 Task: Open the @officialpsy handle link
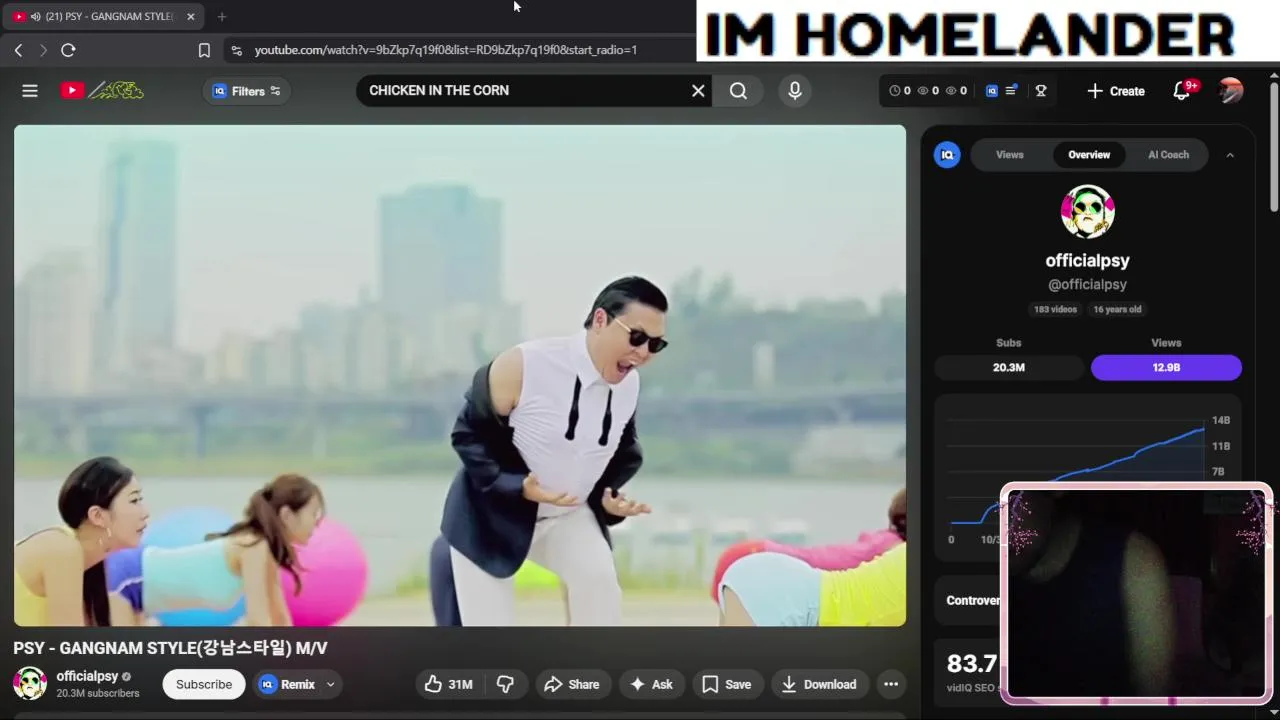[x=1087, y=284]
